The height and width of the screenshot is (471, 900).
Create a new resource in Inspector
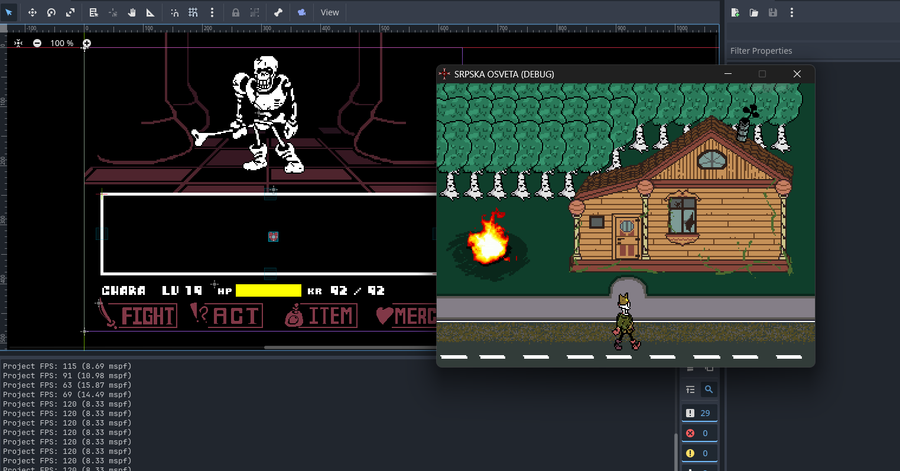click(x=735, y=12)
